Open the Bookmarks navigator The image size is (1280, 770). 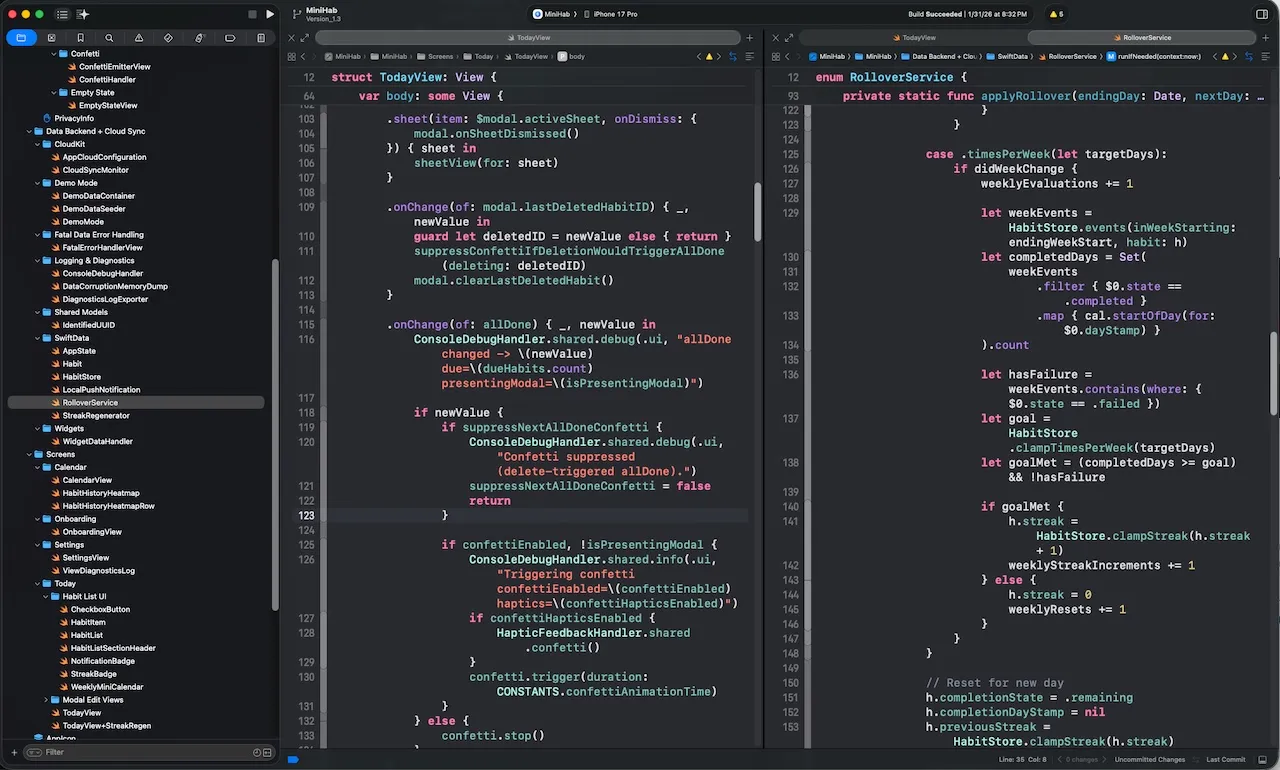[x=80, y=38]
